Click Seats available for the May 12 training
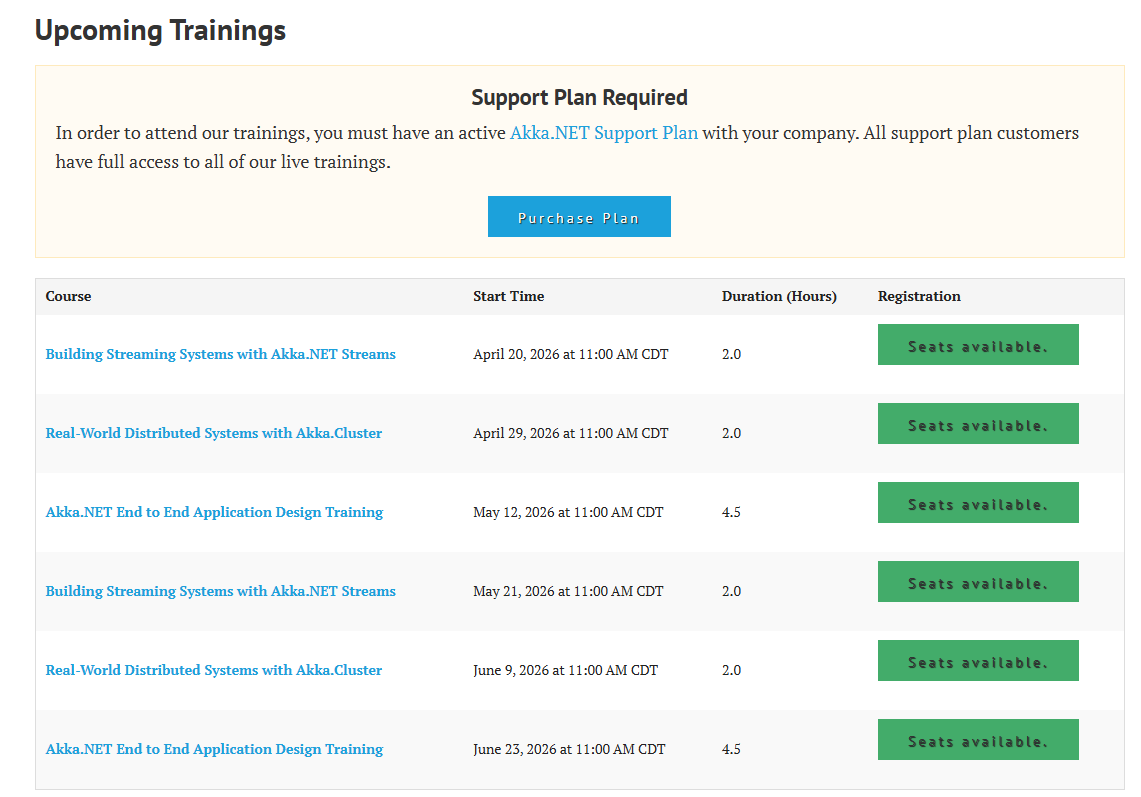Image resolution: width=1141 pixels, height=797 pixels. tap(978, 503)
